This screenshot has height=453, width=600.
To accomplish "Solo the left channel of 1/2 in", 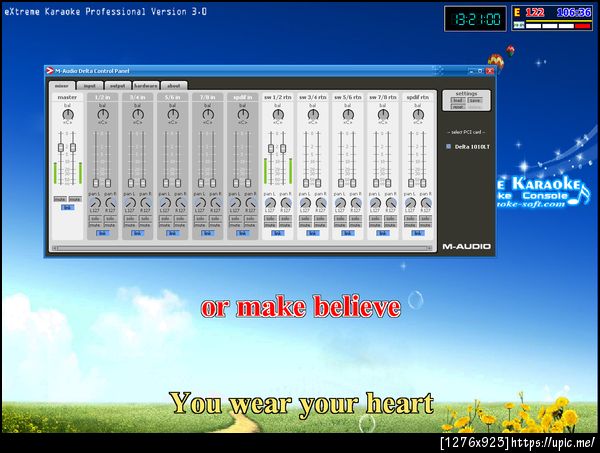I will [95, 218].
